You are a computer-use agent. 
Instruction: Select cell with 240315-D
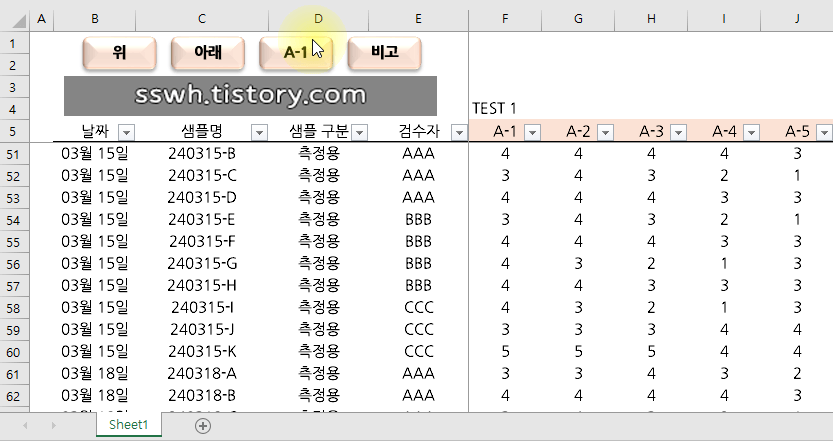click(x=202, y=198)
